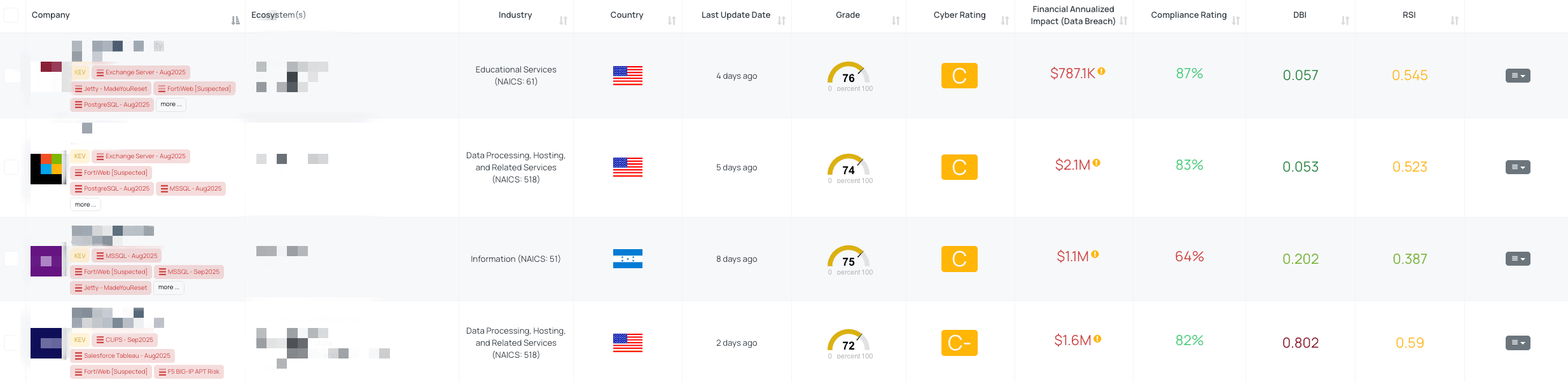This screenshot has width=1568, height=382.
Task: Click the C- Cyber Rating badge
Action: [x=959, y=343]
